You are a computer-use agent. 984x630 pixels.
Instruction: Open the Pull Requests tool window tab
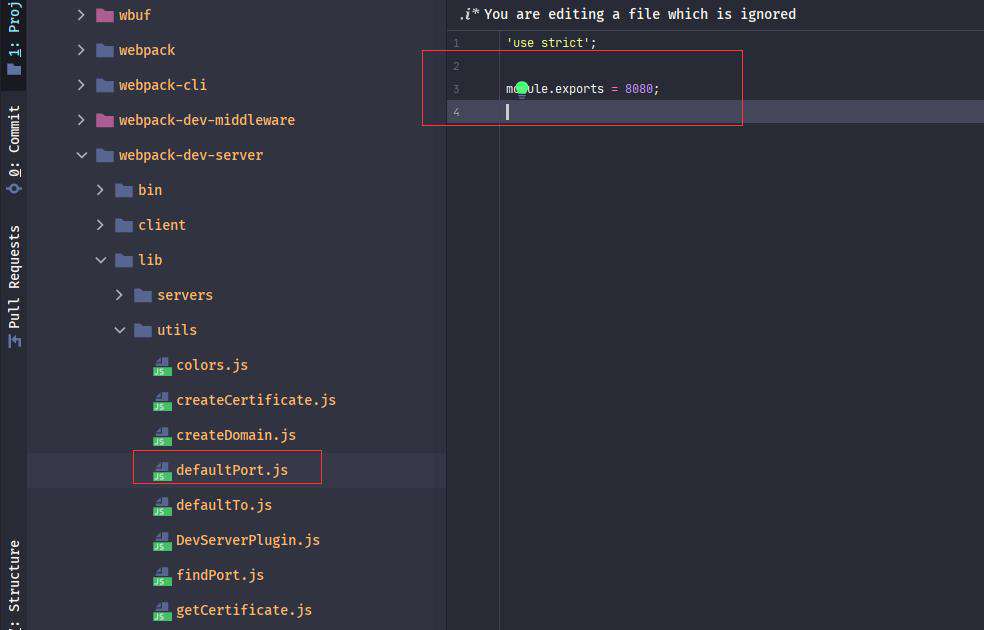(x=14, y=286)
